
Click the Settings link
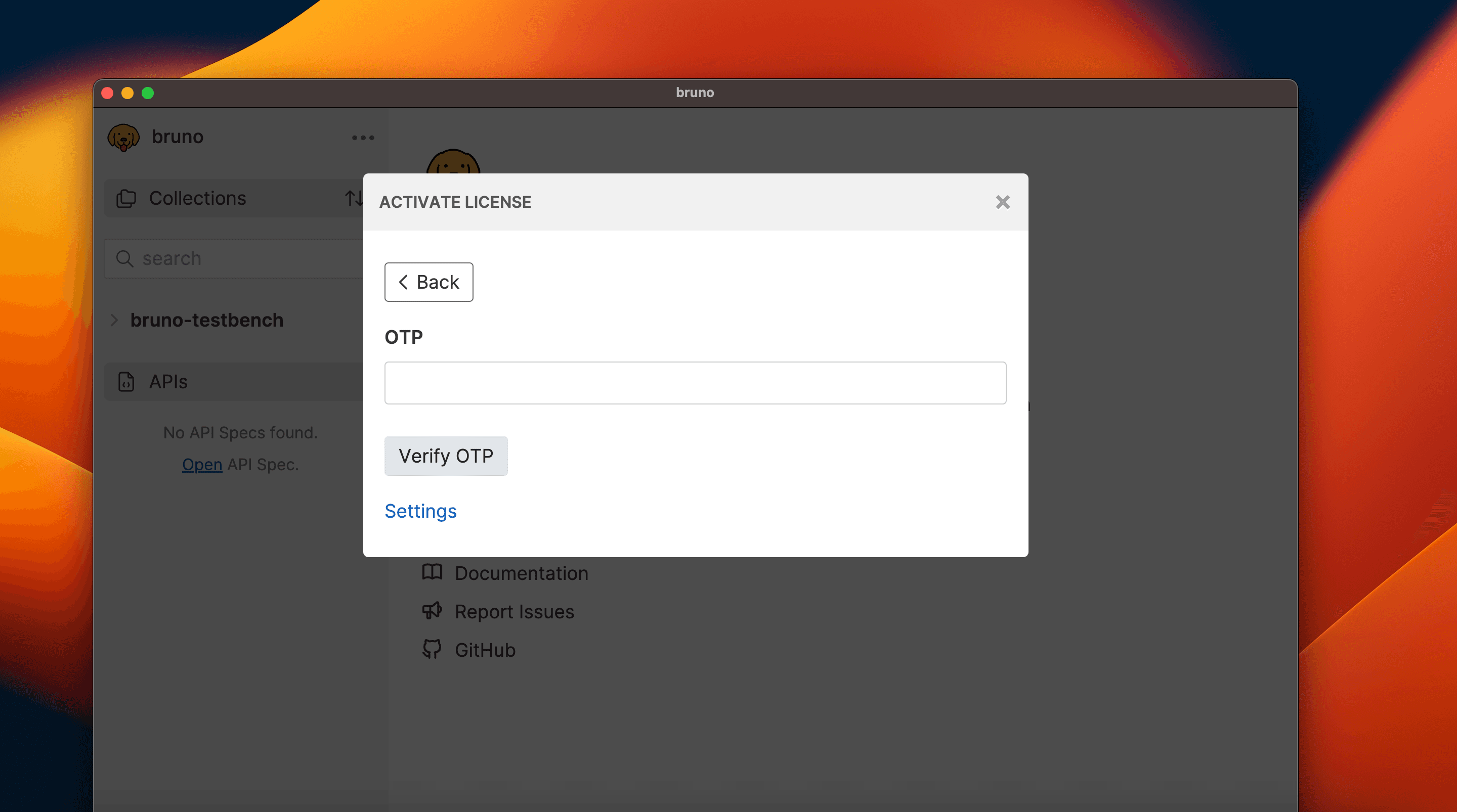(421, 511)
